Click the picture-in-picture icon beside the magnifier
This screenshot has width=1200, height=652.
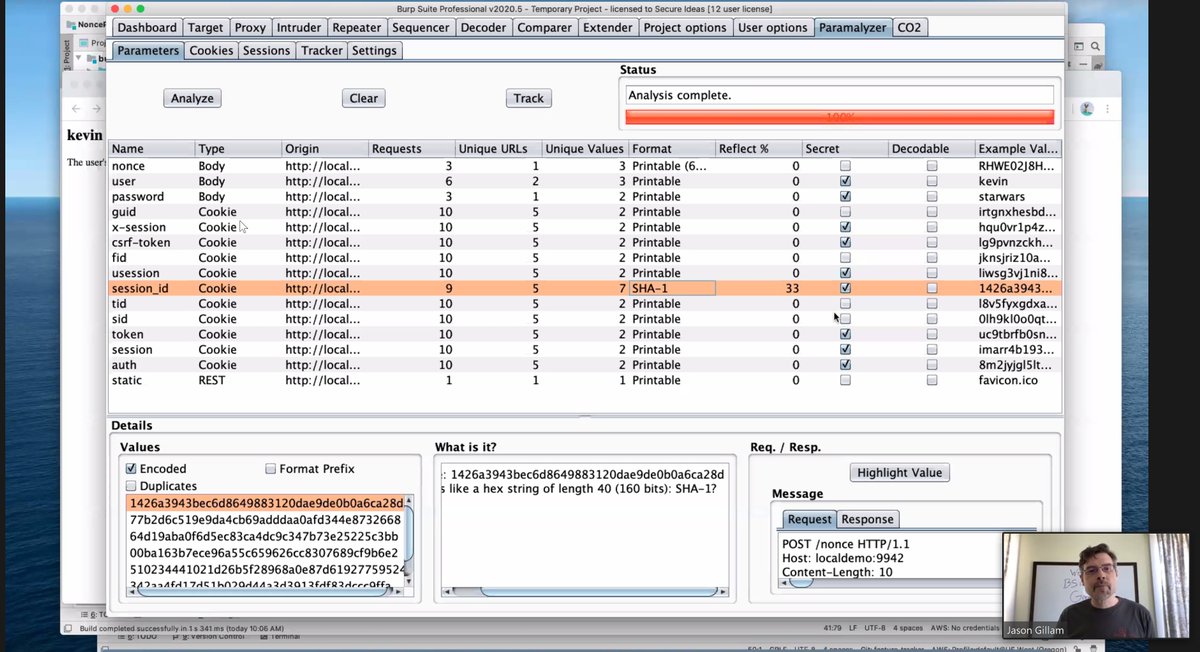point(1079,46)
